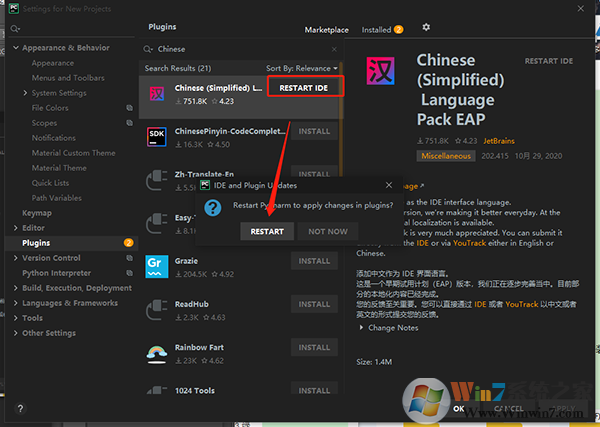Open the Sort By Relevance dropdown
600x427 pixels.
[x=302, y=68]
